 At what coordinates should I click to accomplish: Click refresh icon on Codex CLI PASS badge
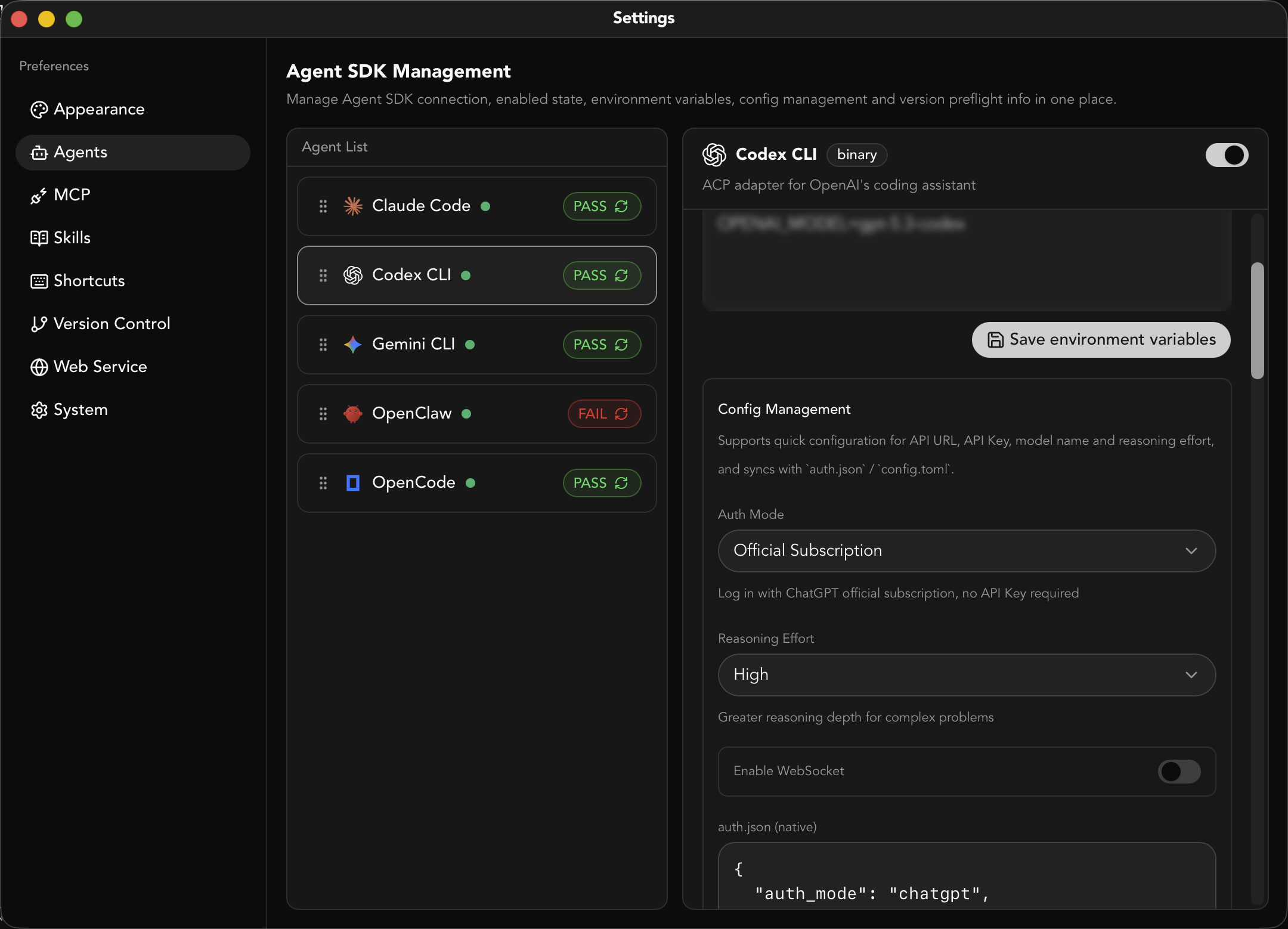[x=621, y=275]
